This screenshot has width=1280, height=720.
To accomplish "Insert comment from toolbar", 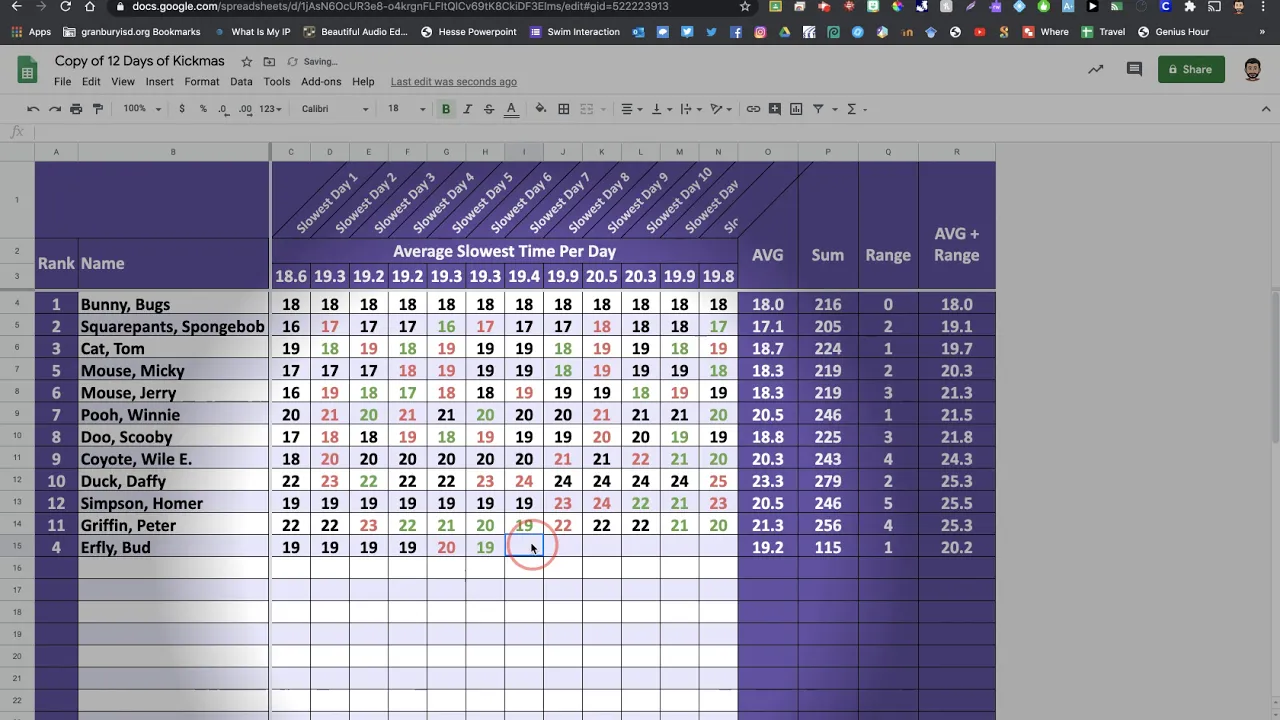I will [x=775, y=109].
